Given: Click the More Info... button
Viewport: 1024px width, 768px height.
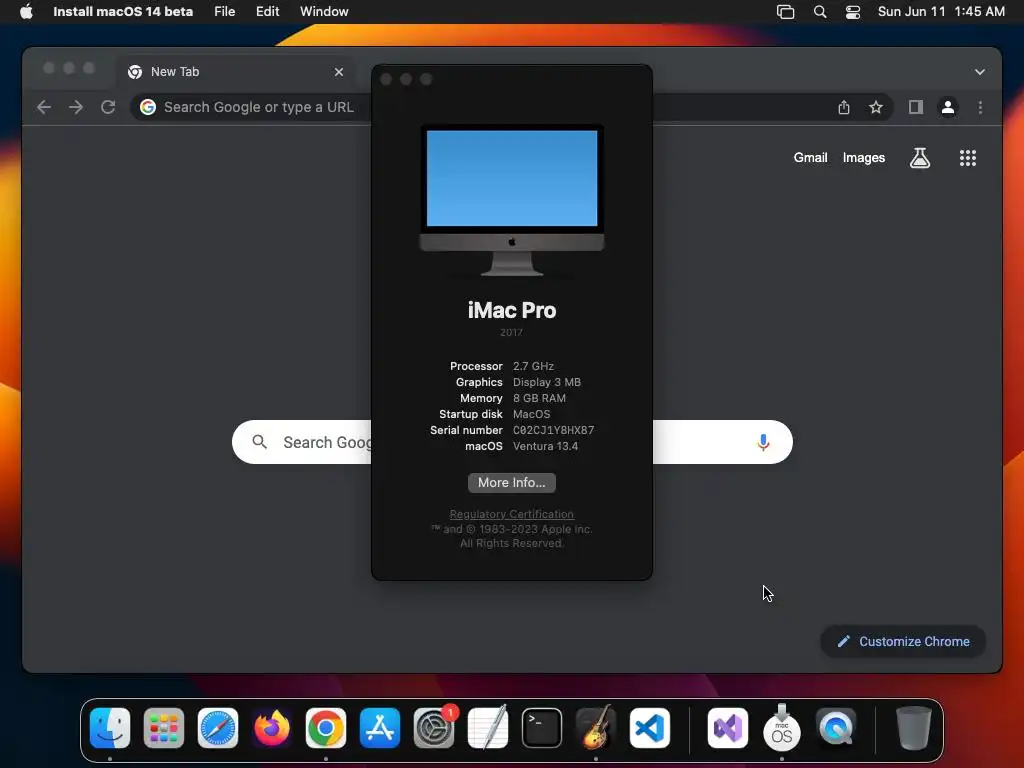Looking at the screenshot, I should [x=511, y=483].
